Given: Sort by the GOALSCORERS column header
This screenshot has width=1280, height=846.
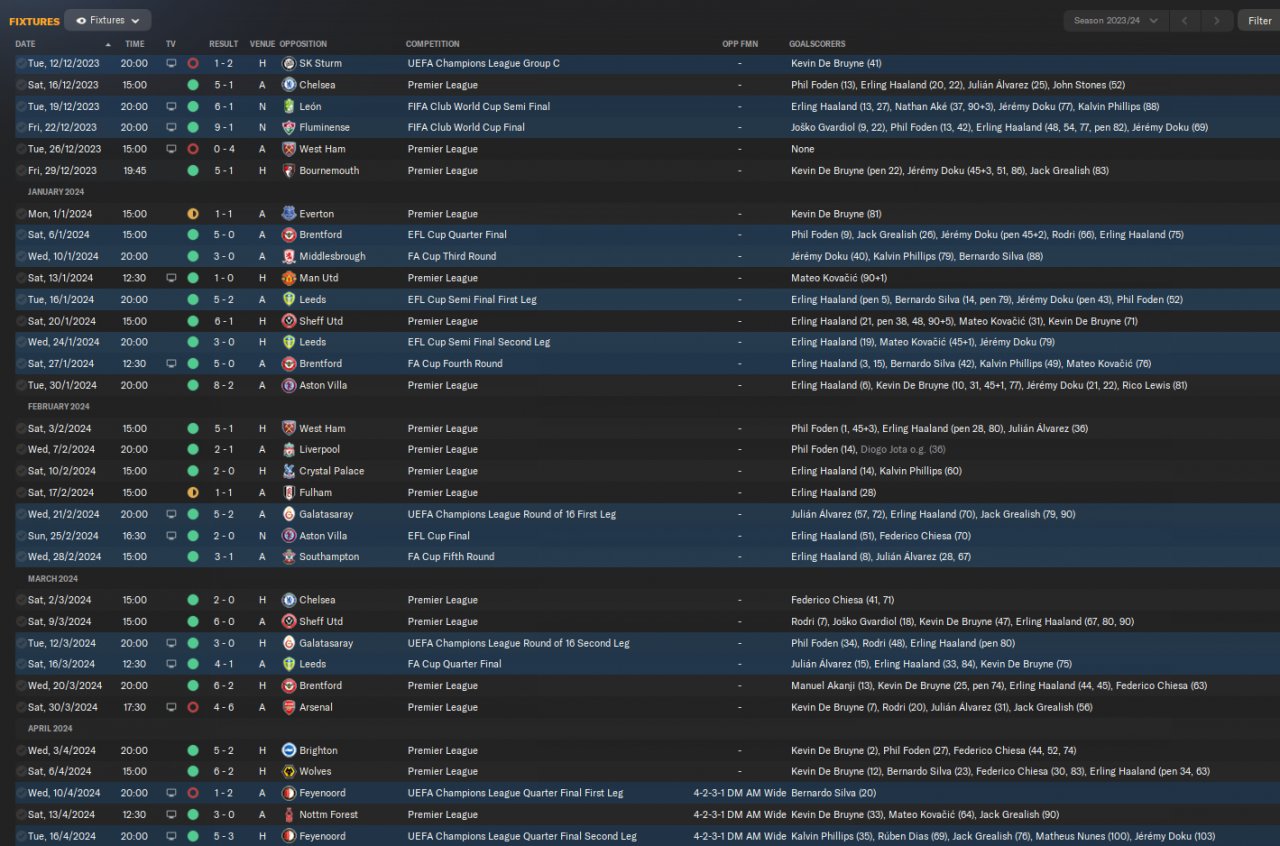Looking at the screenshot, I should 817,44.
